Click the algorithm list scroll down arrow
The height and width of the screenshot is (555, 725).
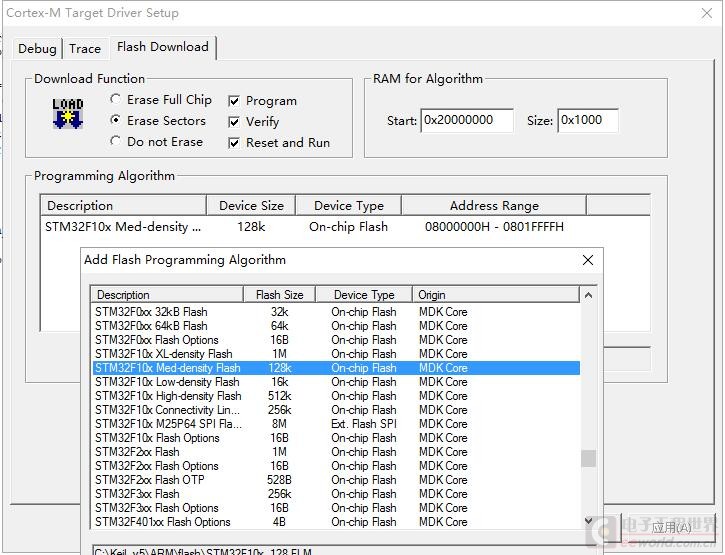pos(588,521)
